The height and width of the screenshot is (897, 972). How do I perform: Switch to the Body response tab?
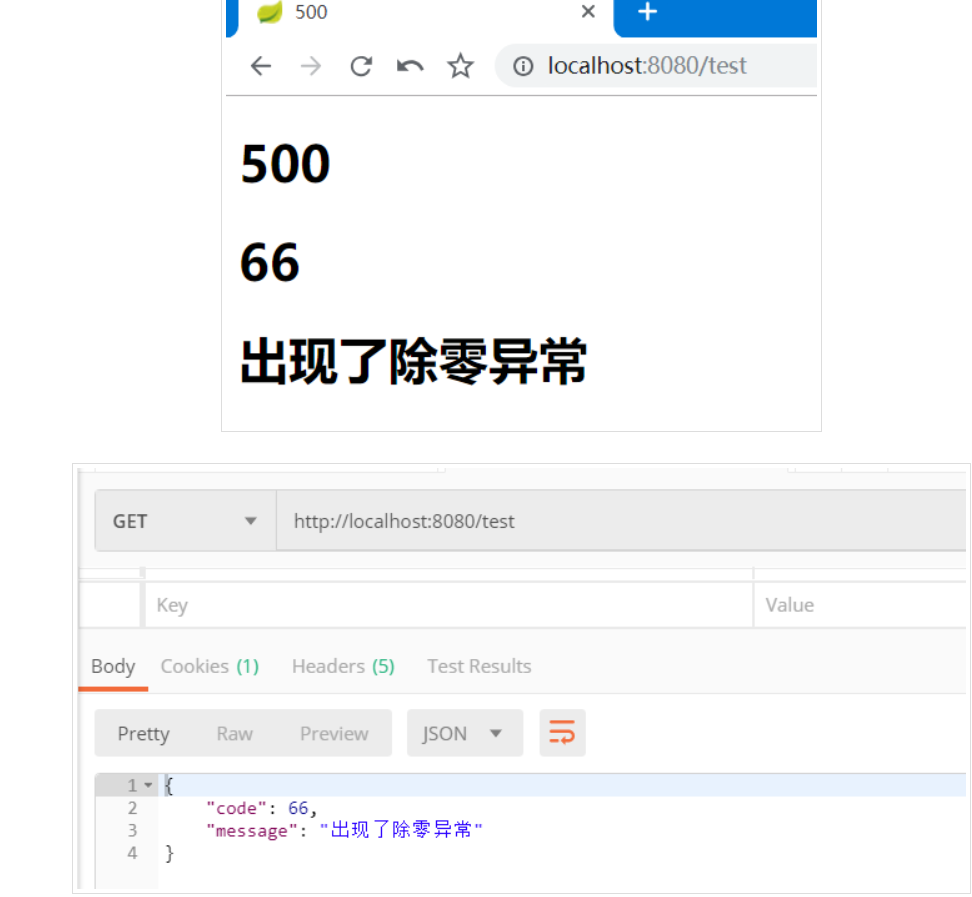click(x=113, y=666)
